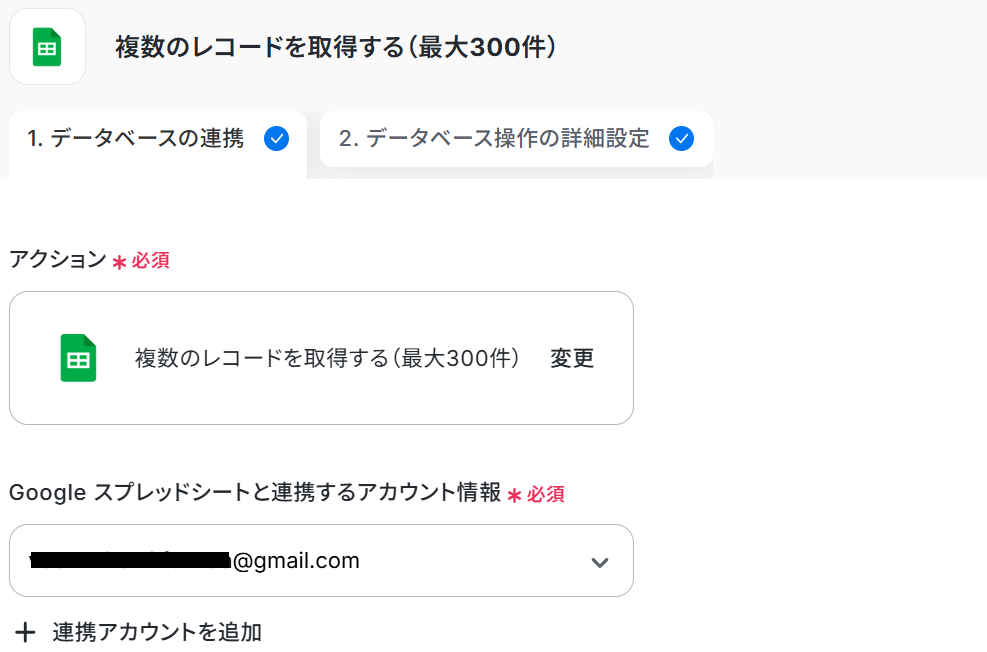
Task: Expand the account dropdown chevron arrow
Action: 599,562
